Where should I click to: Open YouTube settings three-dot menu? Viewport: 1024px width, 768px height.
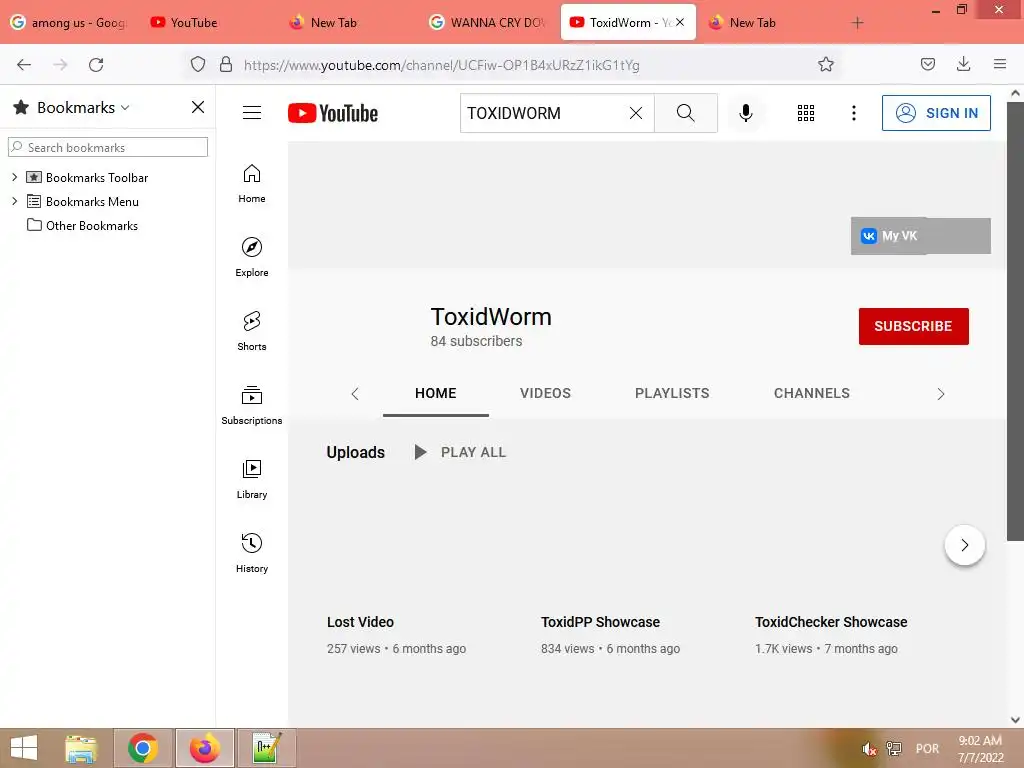(854, 113)
